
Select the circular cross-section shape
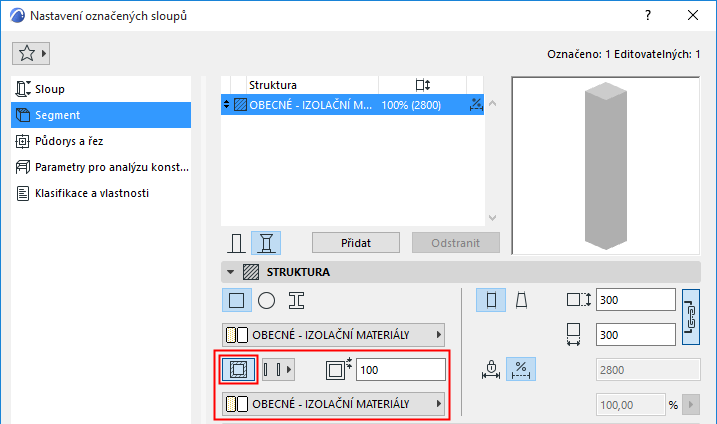(266, 299)
